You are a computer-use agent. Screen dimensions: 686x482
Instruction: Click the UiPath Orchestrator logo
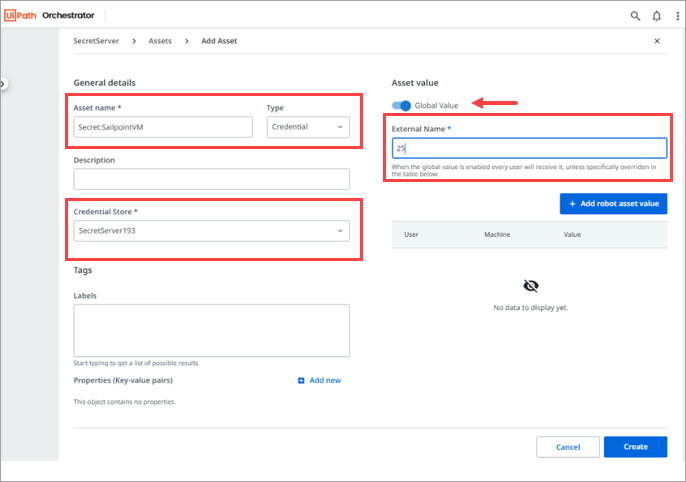point(49,15)
